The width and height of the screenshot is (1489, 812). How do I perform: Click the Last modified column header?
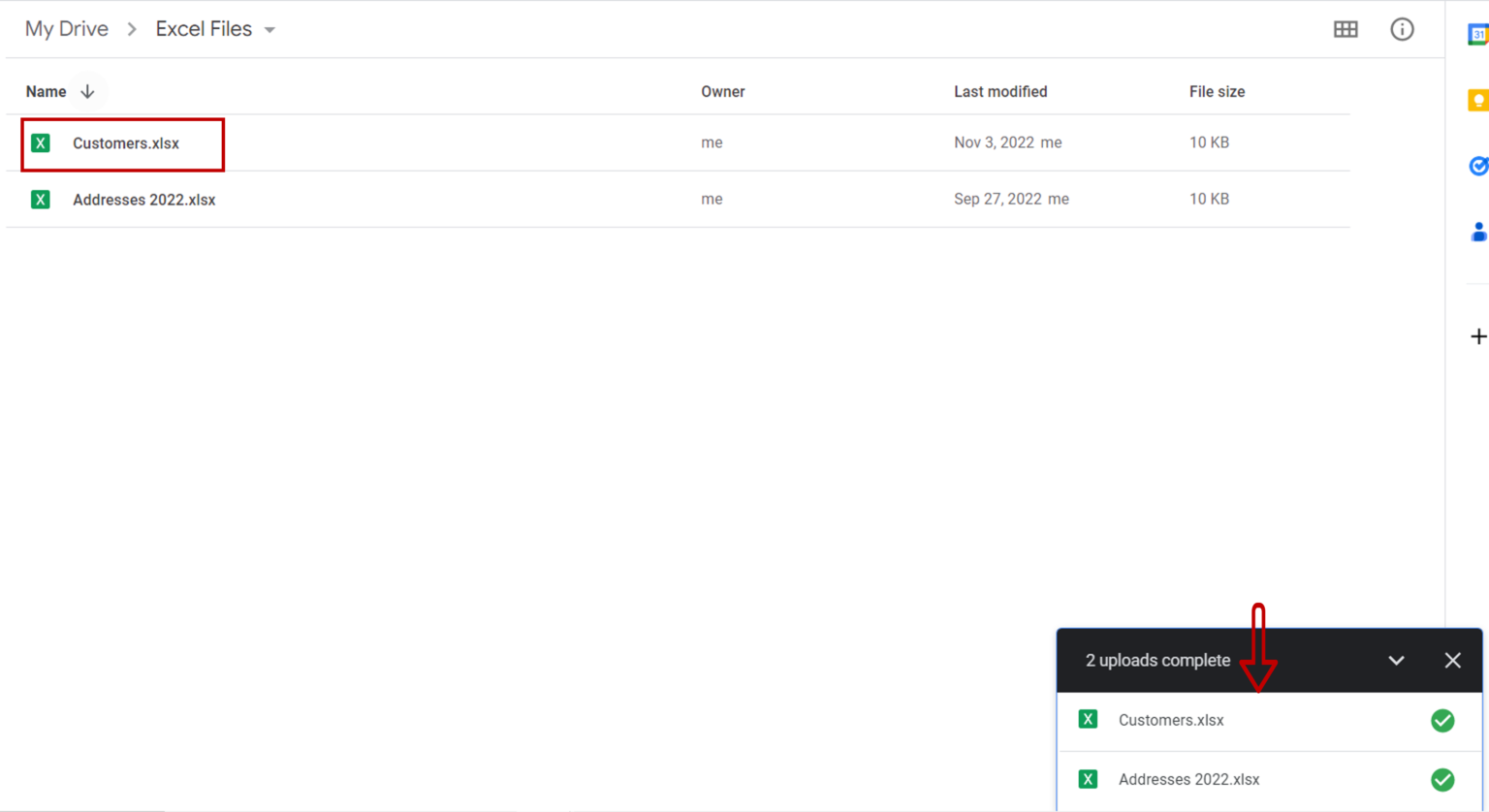(999, 92)
